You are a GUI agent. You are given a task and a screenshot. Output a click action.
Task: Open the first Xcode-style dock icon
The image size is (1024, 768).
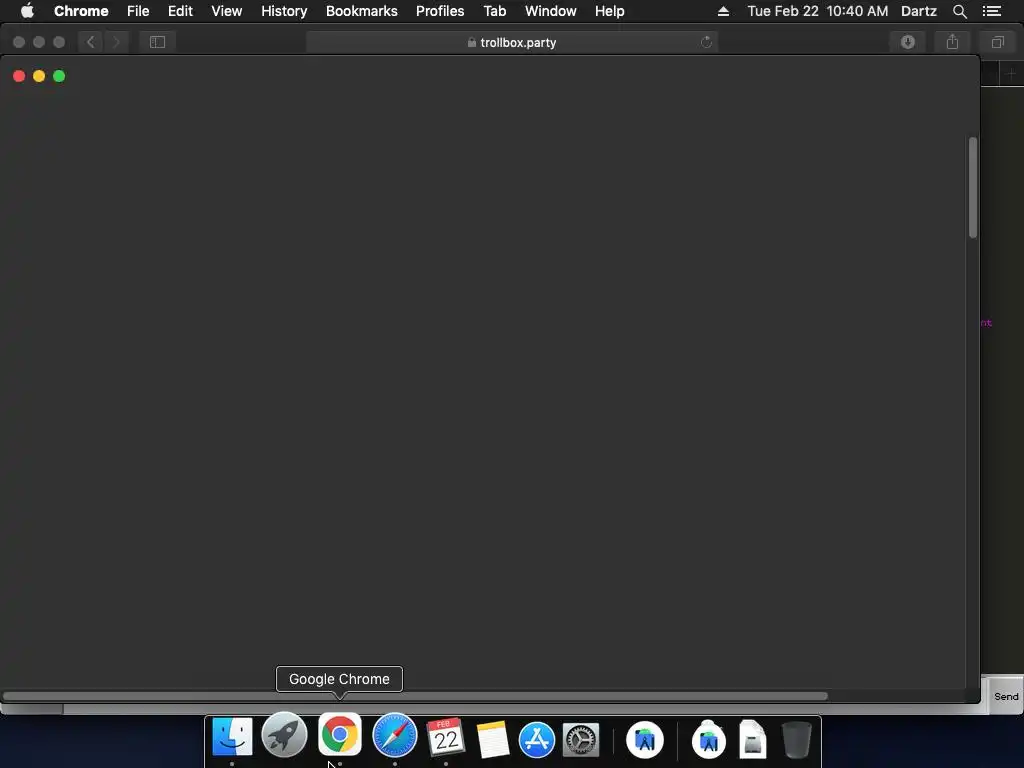pyautogui.click(x=645, y=740)
